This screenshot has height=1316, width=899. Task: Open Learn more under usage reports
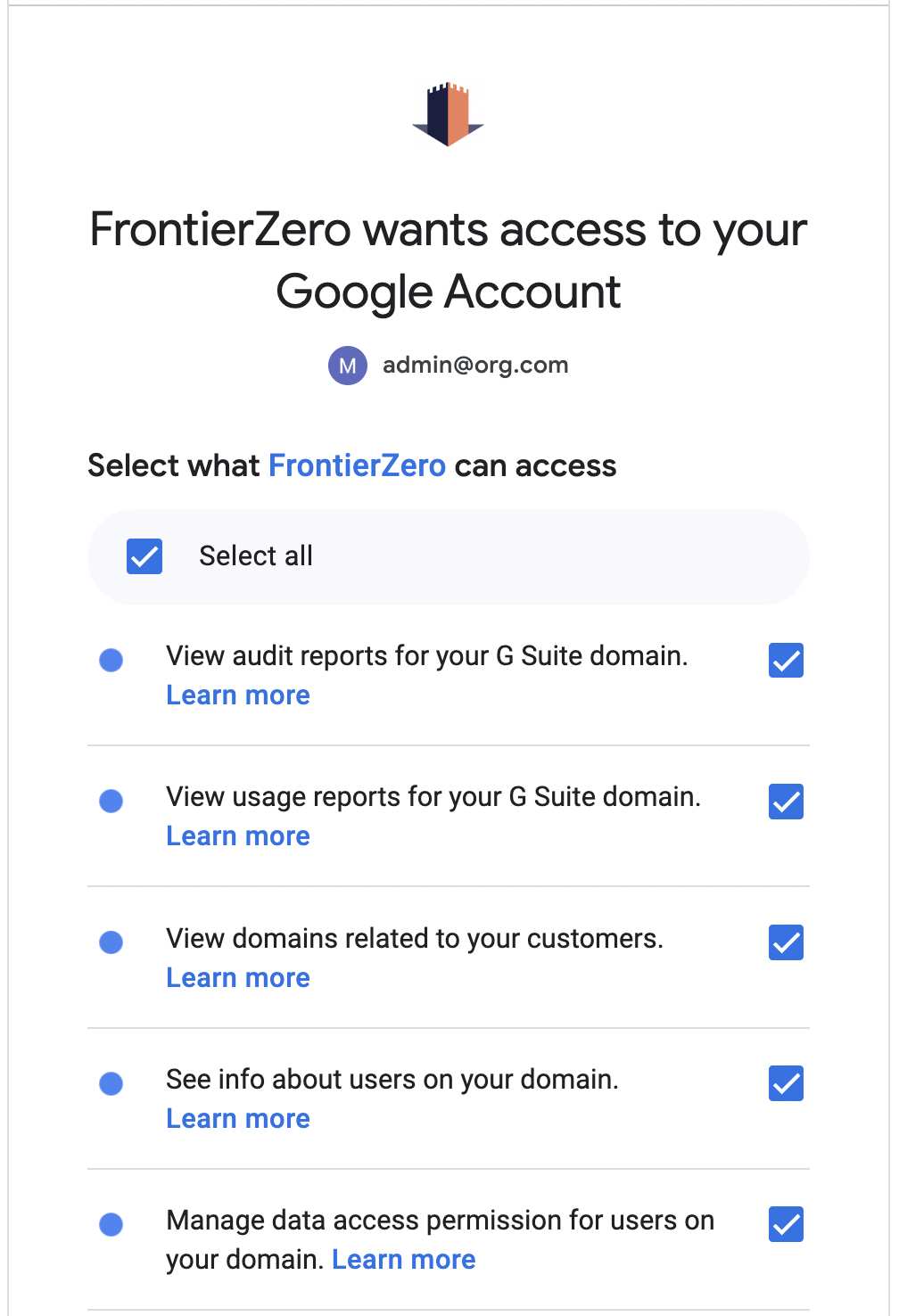[238, 836]
